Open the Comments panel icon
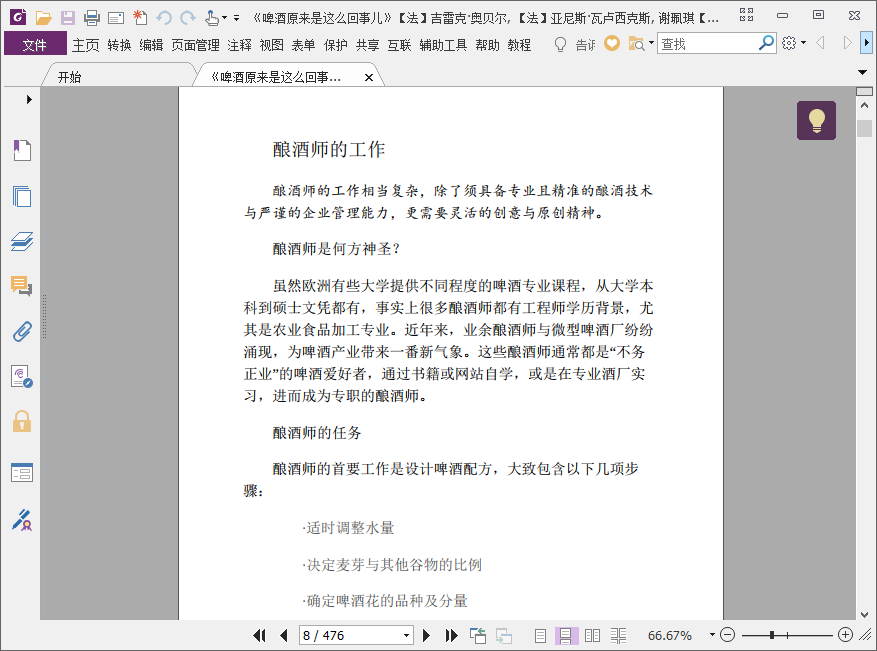Screen dimensions: 877x651 (22, 286)
